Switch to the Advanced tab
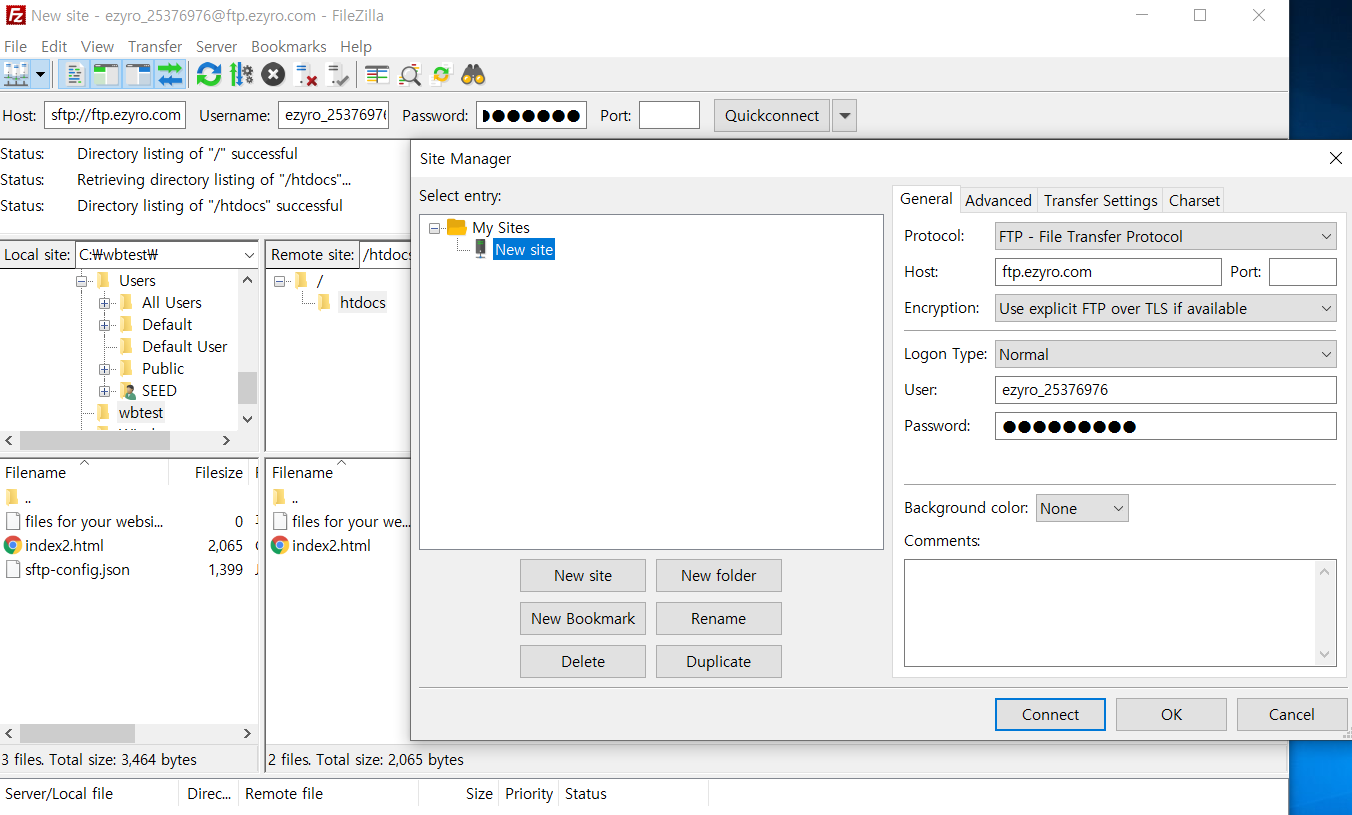Image resolution: width=1352 pixels, height=815 pixels. click(998, 200)
